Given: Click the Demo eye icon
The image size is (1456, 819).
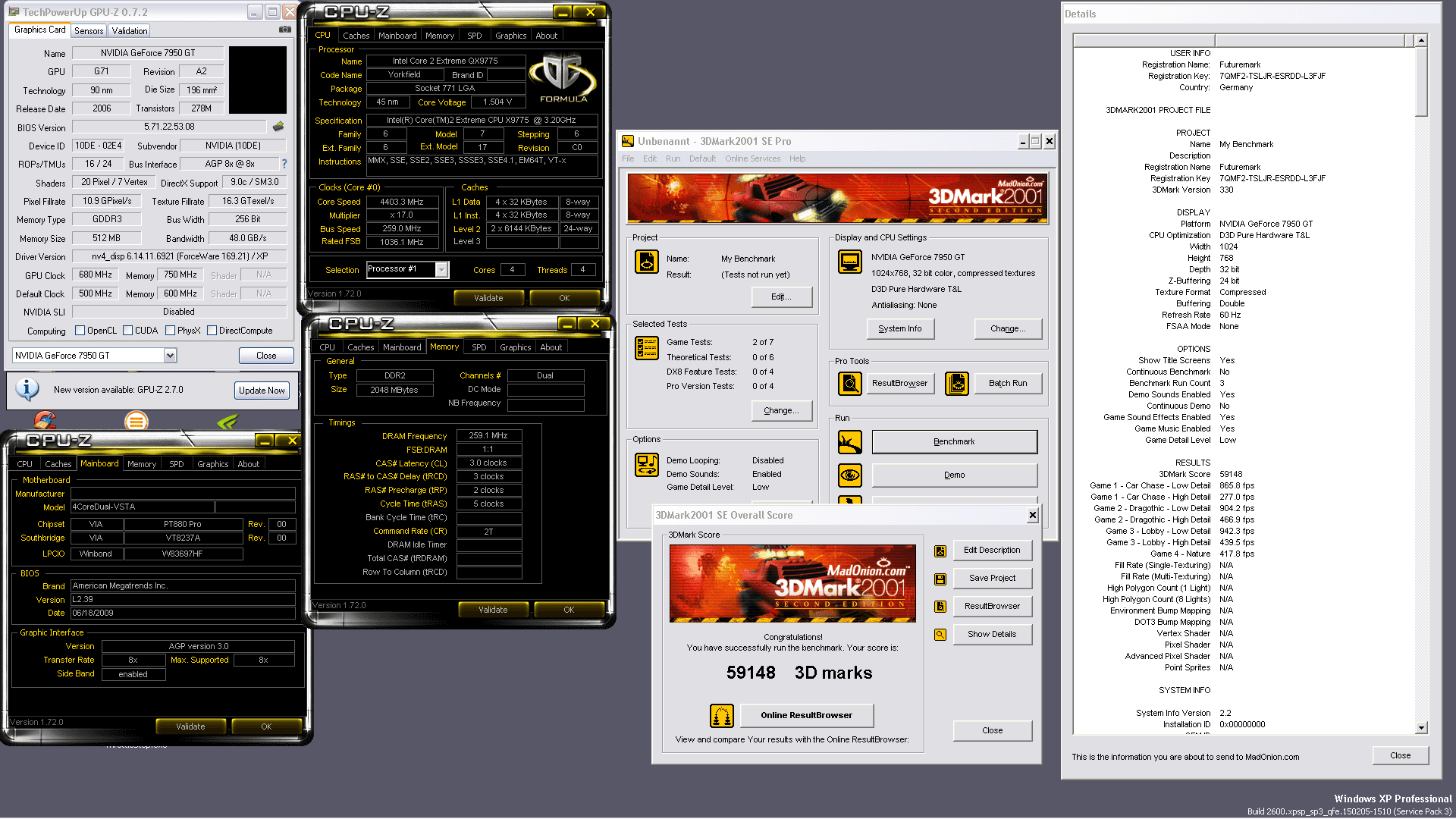Looking at the screenshot, I should tap(850, 475).
